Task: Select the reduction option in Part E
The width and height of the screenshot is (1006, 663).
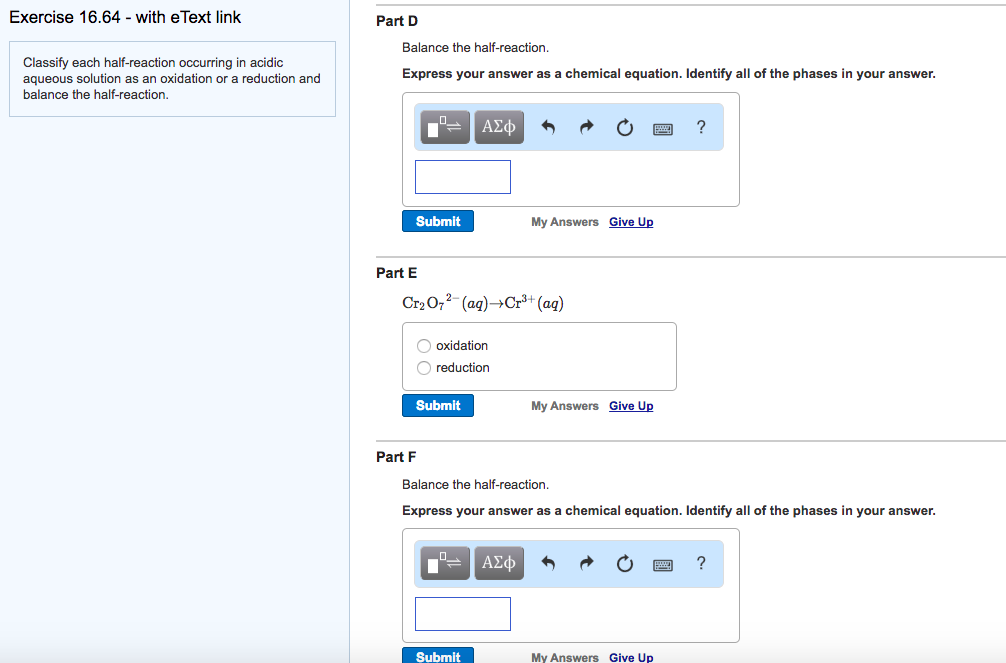Action: (423, 367)
